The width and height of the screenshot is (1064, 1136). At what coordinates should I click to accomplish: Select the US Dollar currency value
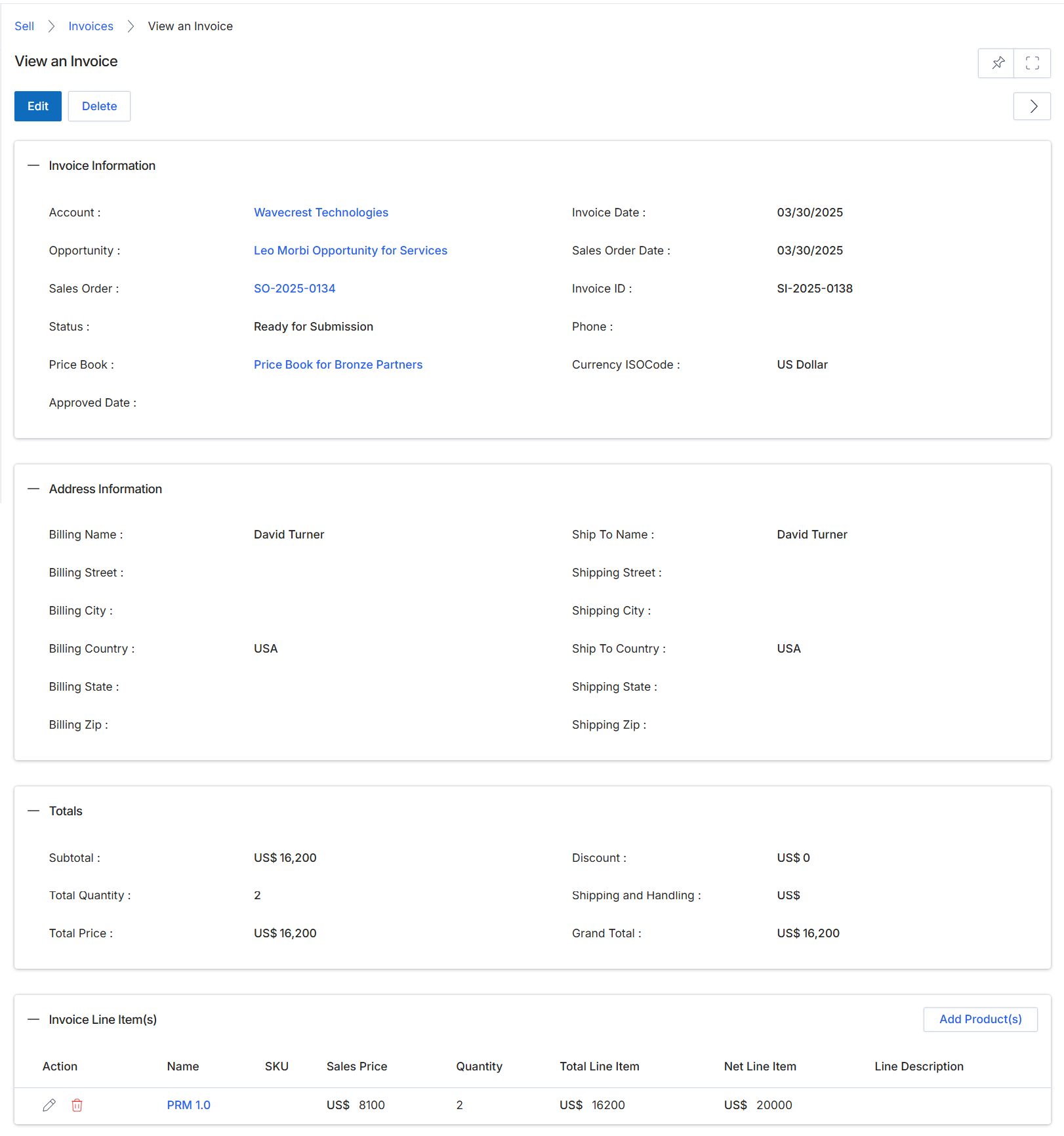point(802,365)
